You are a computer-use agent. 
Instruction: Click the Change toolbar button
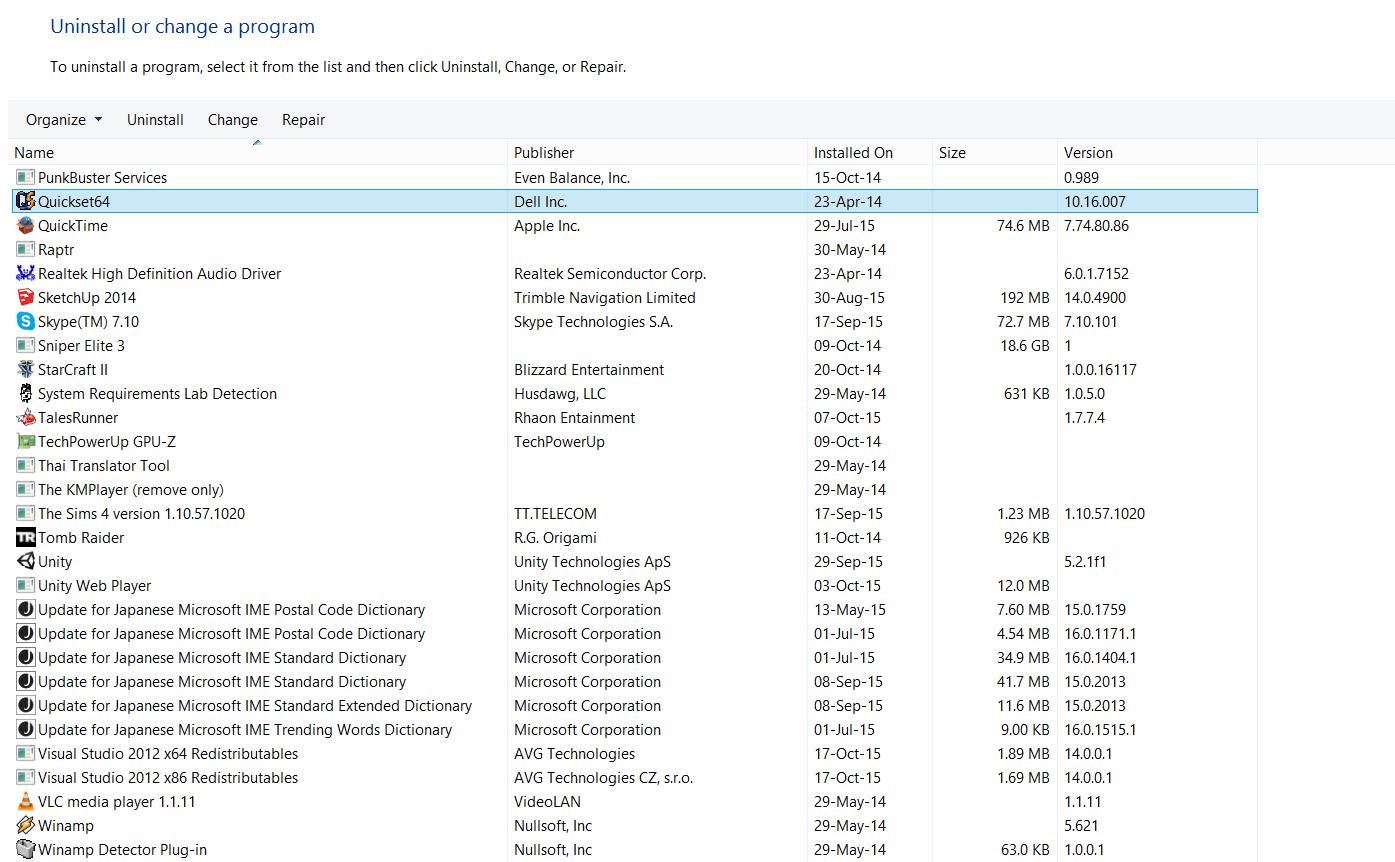tap(233, 120)
